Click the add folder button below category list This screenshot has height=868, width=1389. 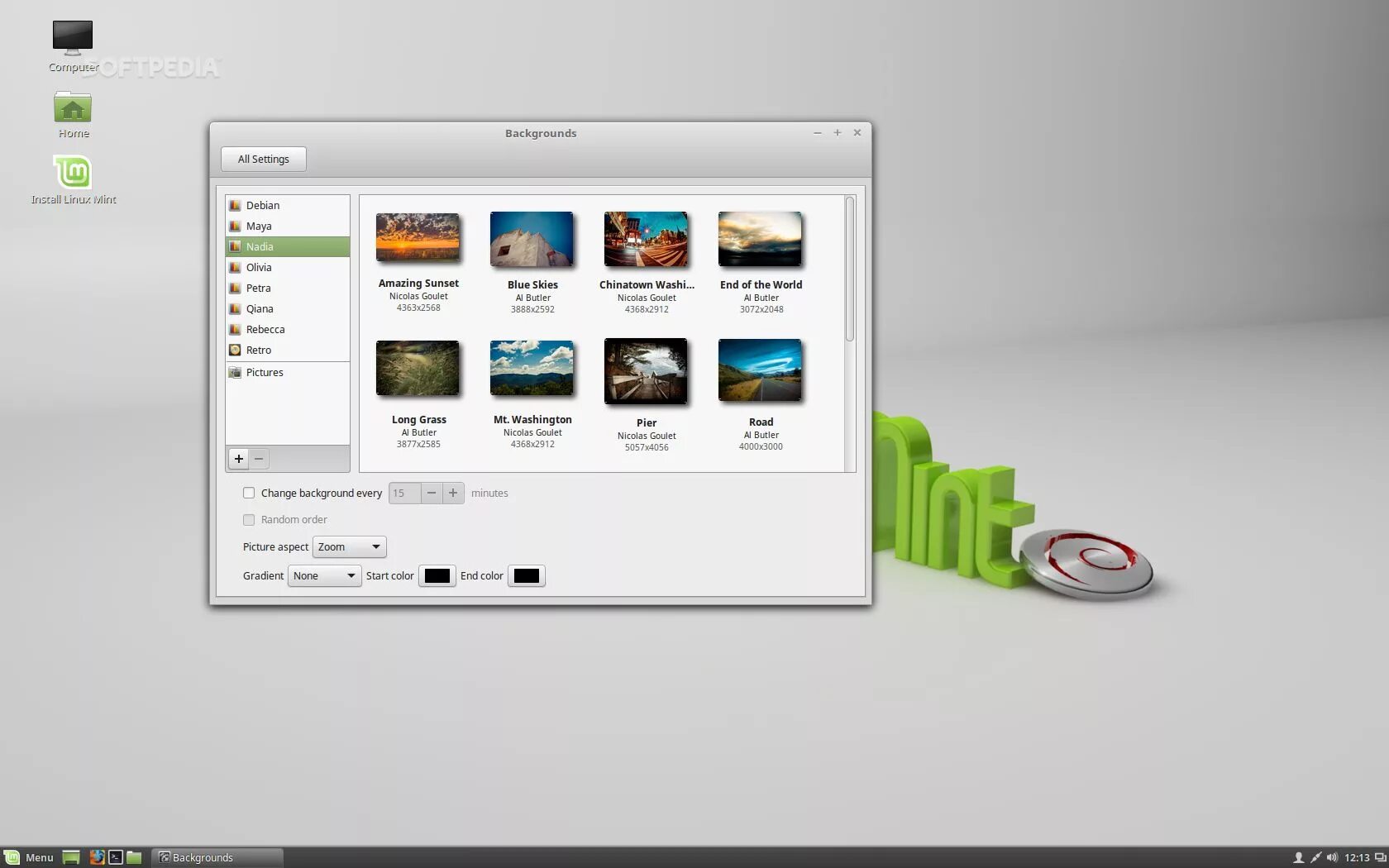[238, 459]
